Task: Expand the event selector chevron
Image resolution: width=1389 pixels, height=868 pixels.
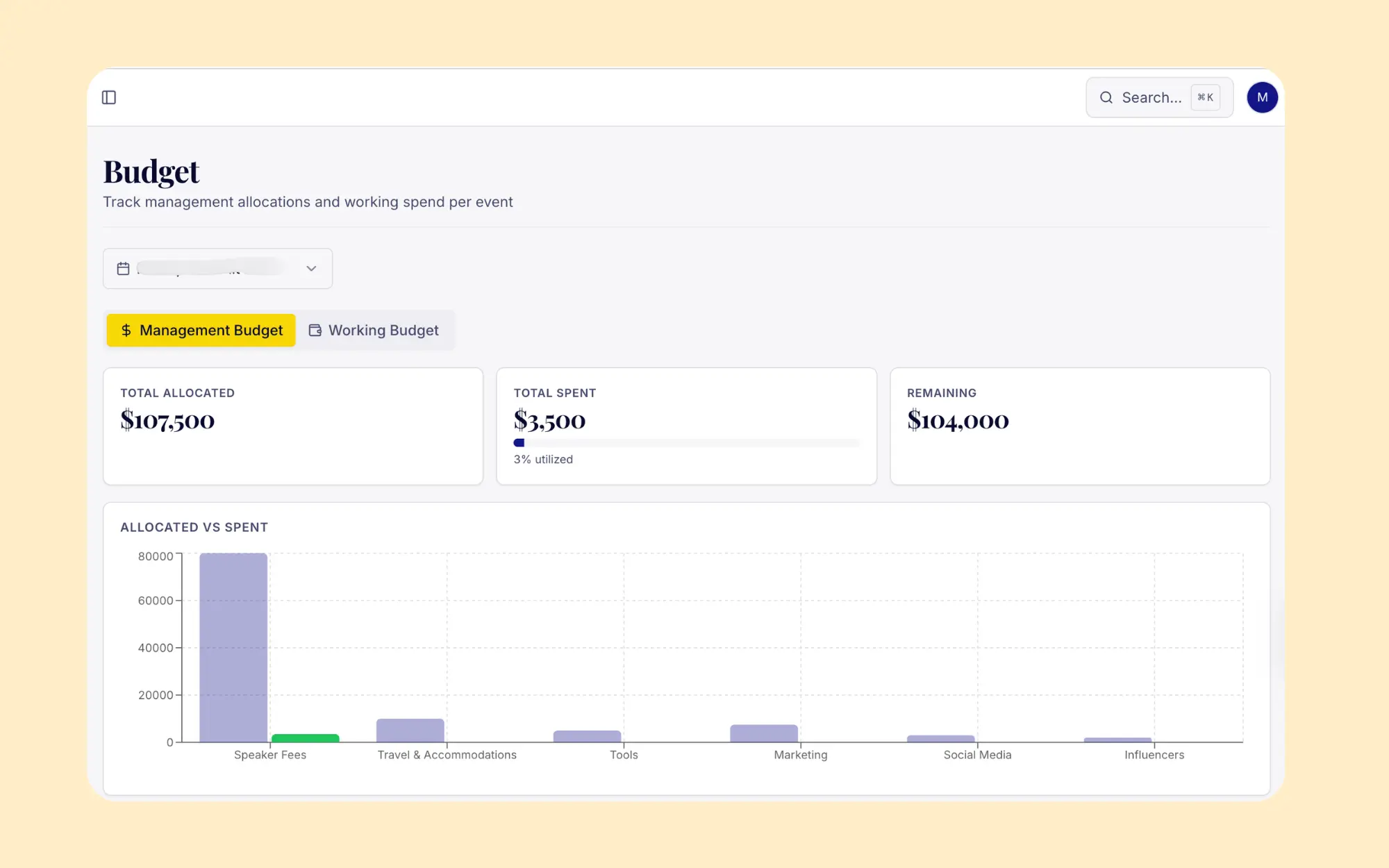Action: pos(311,269)
